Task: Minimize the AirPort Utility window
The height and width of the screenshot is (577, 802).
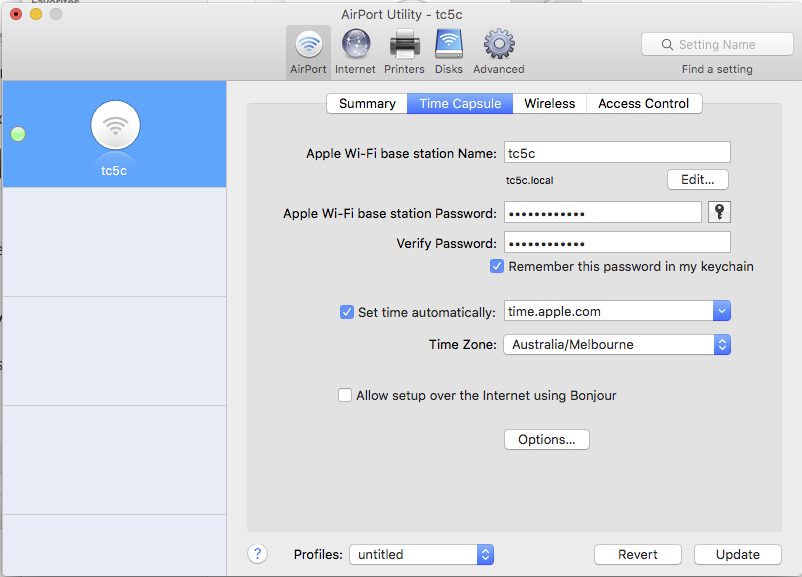Action: point(36,14)
